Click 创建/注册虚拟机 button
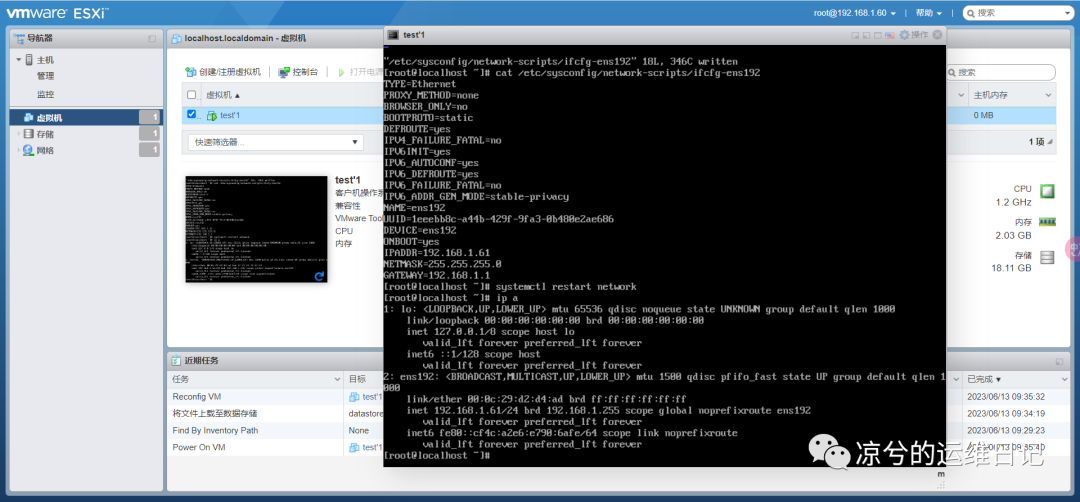Image resolution: width=1080 pixels, height=502 pixels. 223,72
